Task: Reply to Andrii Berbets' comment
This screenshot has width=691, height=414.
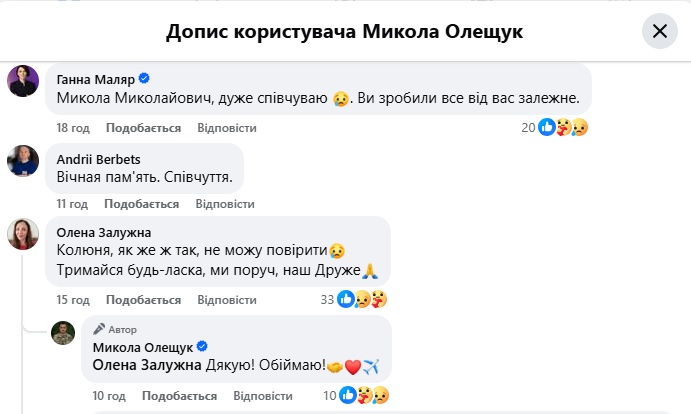Action: click(x=226, y=204)
